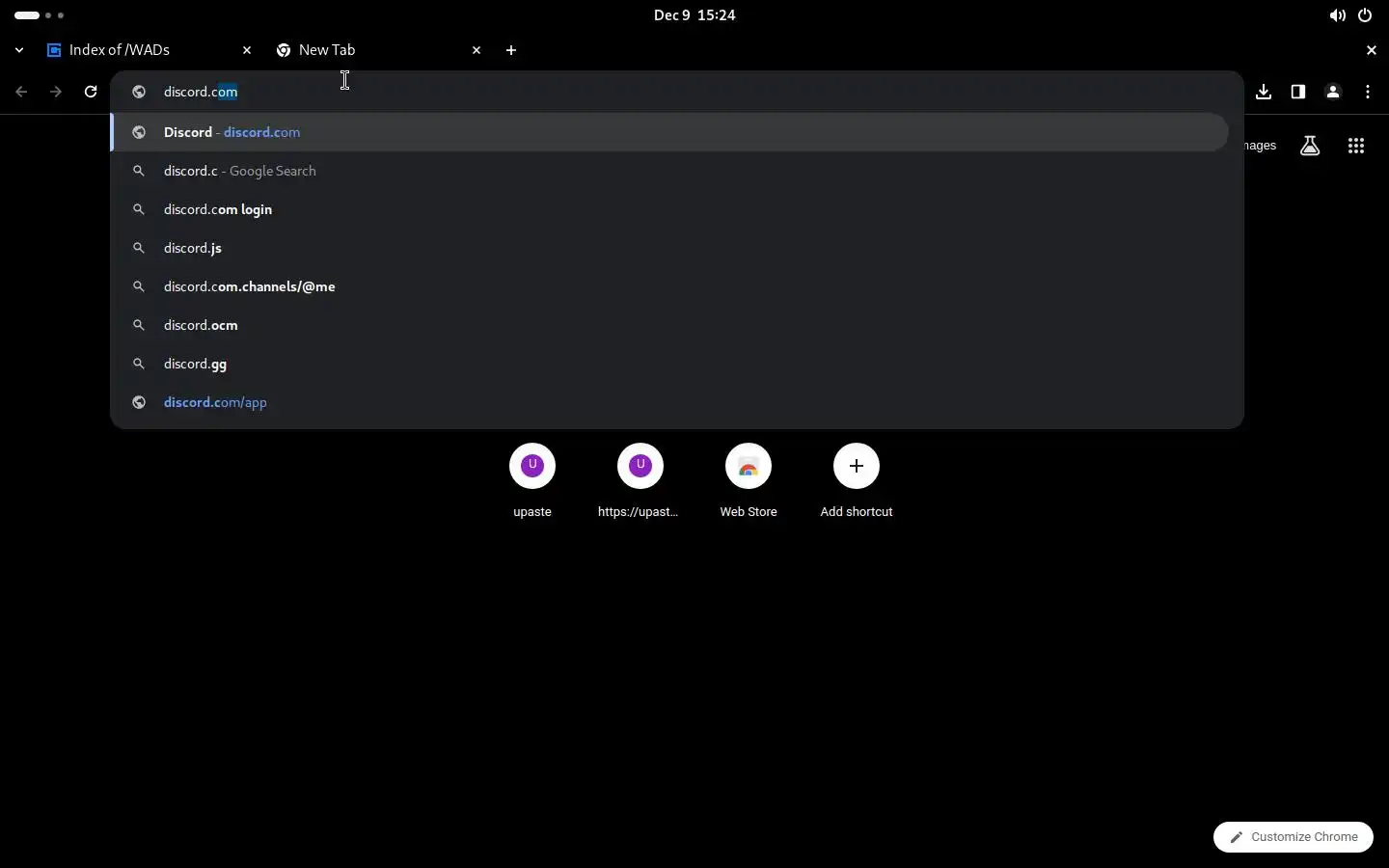Select the Discord - discord.com suggestion

[x=670, y=132]
